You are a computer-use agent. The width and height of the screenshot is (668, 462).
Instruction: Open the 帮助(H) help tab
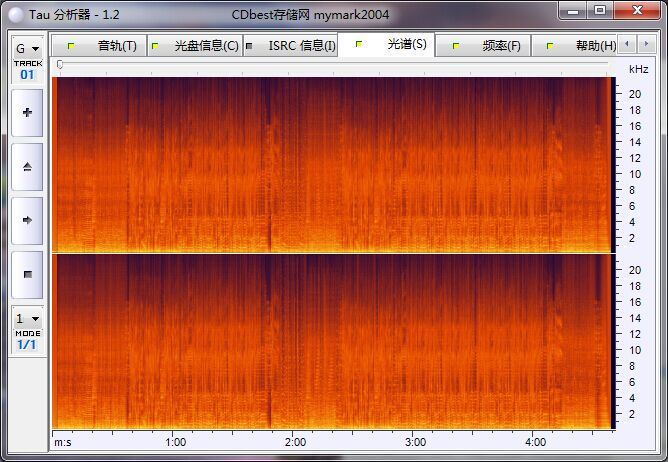point(575,46)
